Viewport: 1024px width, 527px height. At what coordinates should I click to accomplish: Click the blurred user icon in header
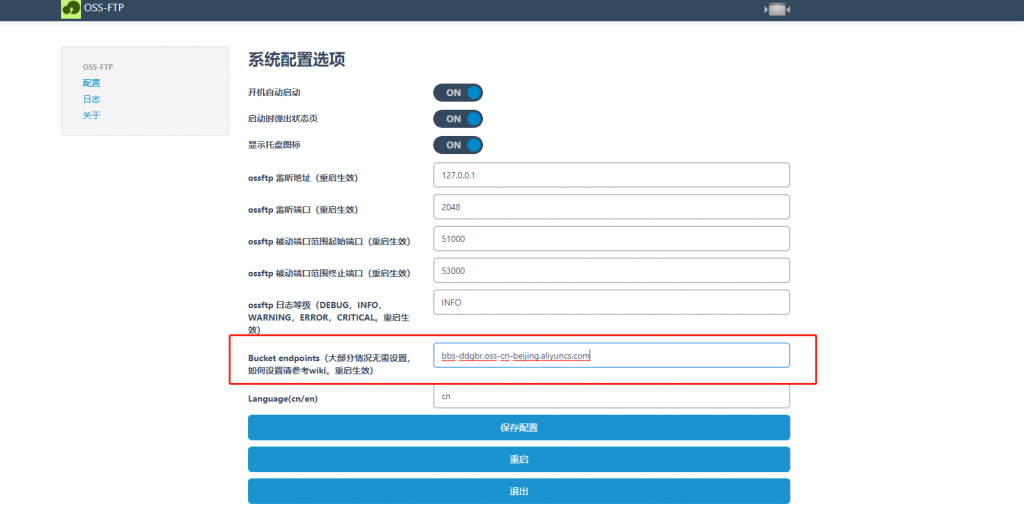[x=777, y=9]
